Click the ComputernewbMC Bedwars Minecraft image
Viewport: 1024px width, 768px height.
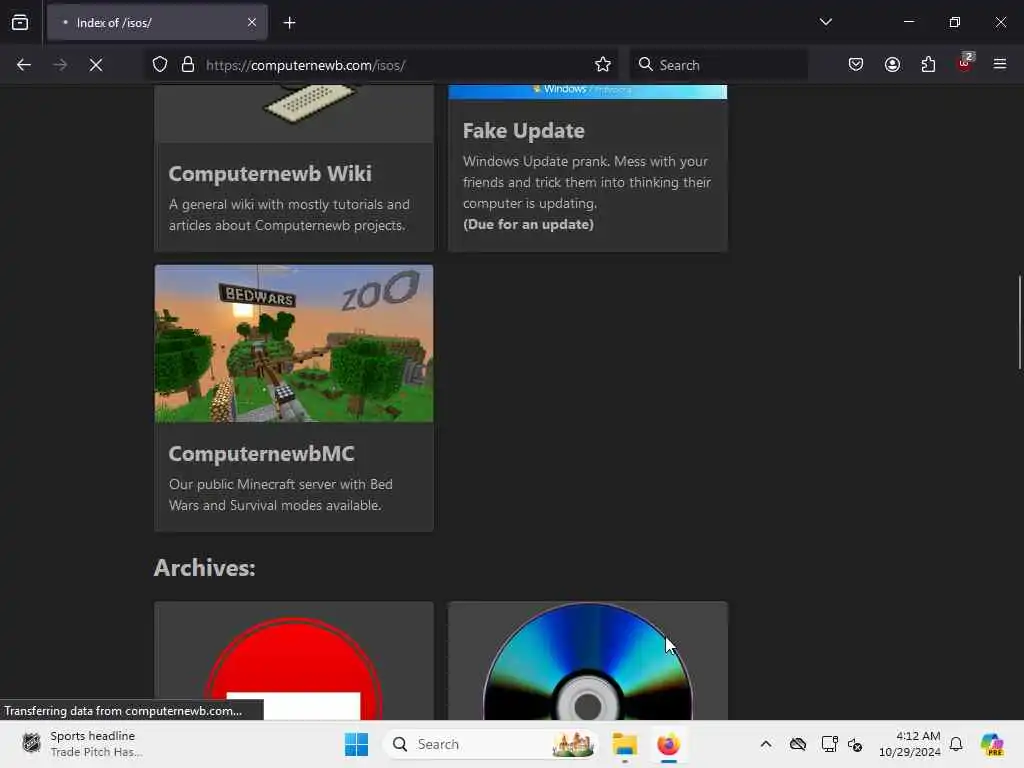294,344
